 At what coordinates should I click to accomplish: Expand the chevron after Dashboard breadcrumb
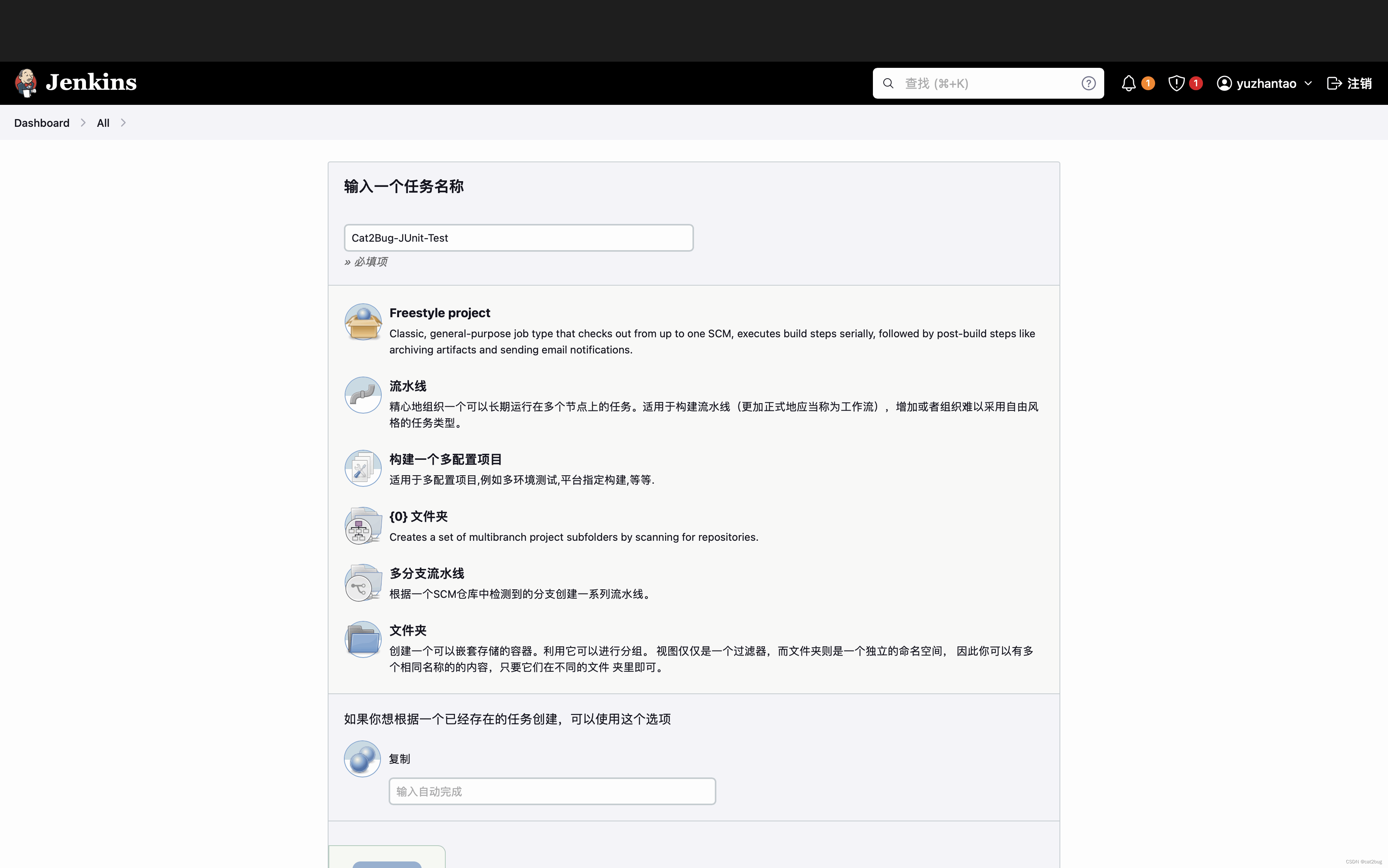click(x=83, y=123)
